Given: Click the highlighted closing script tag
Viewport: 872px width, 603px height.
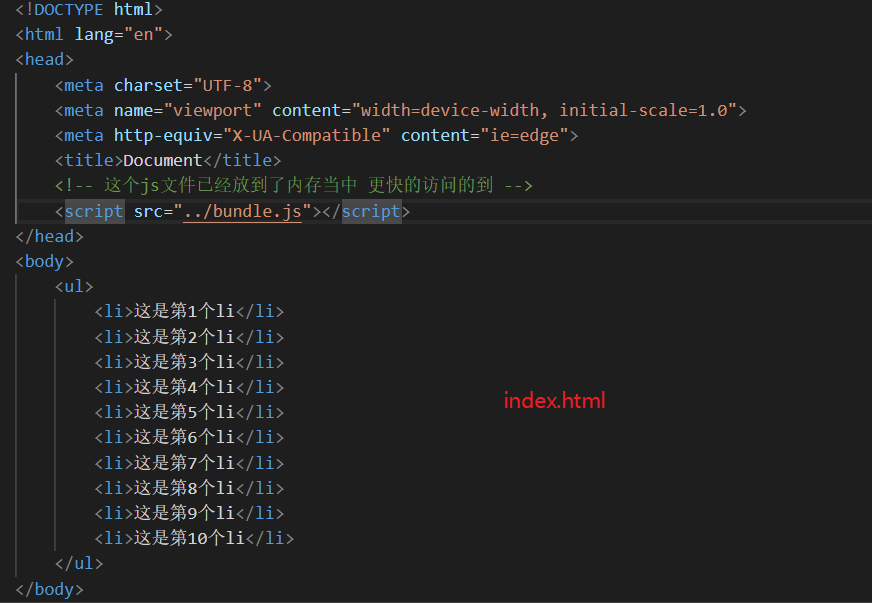Looking at the screenshot, I should 371,211.
